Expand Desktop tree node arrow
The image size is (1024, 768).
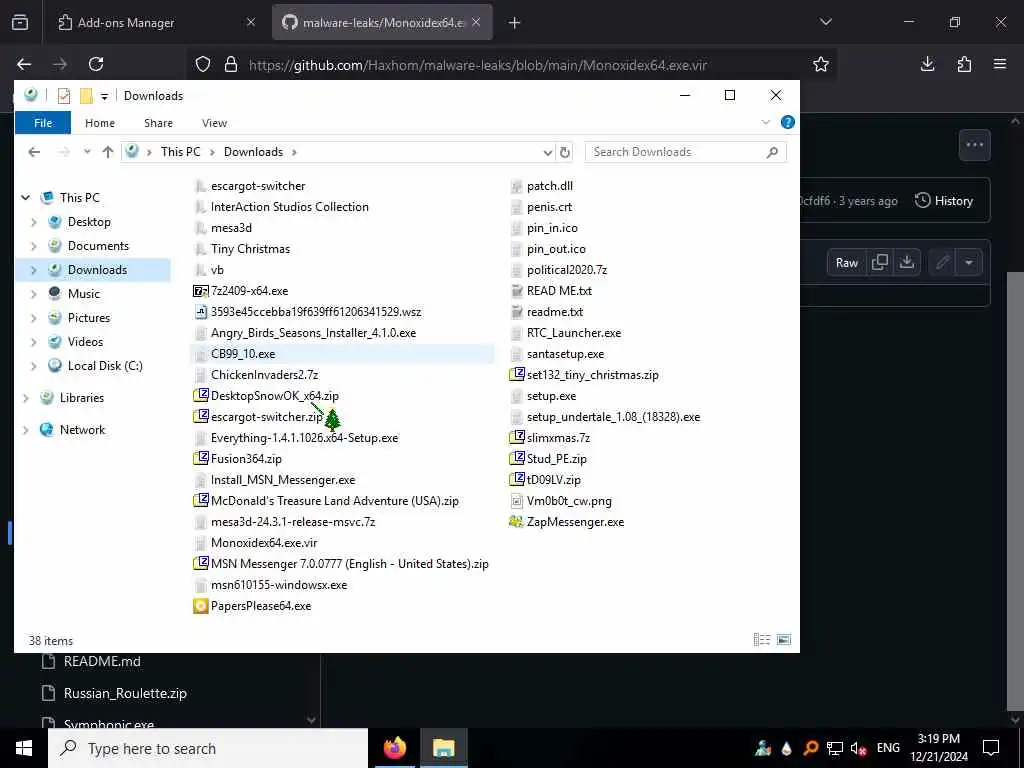point(34,222)
